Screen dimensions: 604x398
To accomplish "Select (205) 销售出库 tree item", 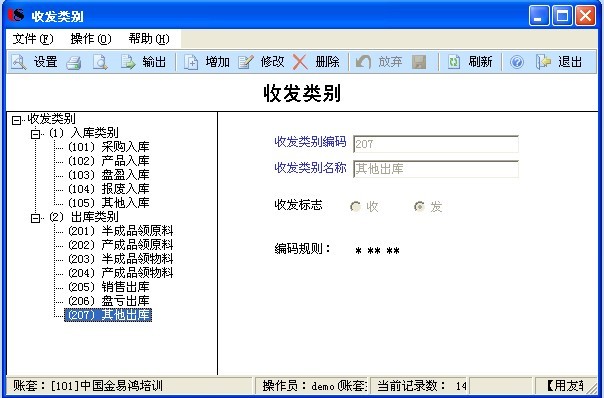I will tap(109, 287).
